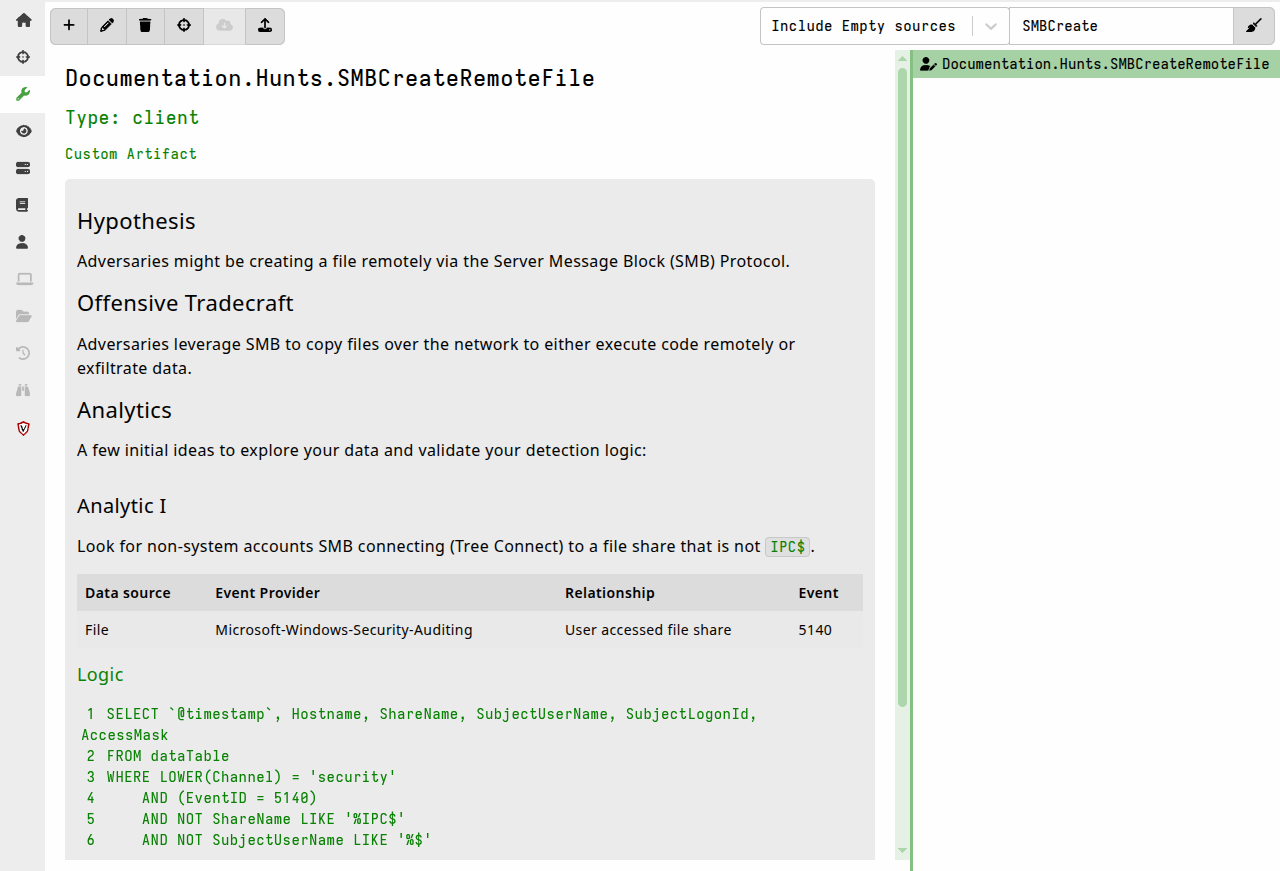Launch a hunt via the crosshair toolbar icon
The height and width of the screenshot is (871, 1280).
click(184, 26)
